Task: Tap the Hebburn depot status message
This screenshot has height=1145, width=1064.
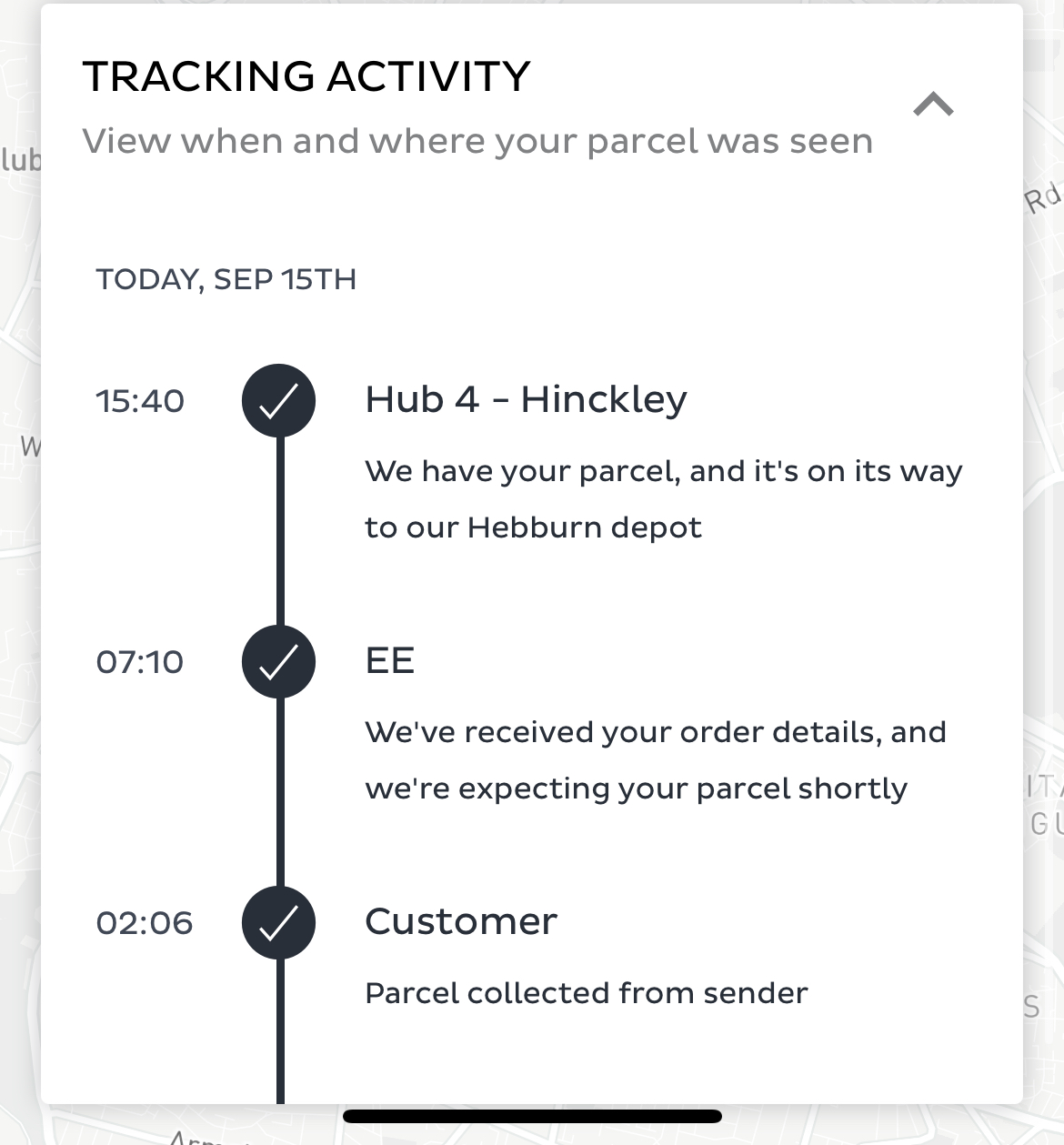Action: [x=663, y=499]
